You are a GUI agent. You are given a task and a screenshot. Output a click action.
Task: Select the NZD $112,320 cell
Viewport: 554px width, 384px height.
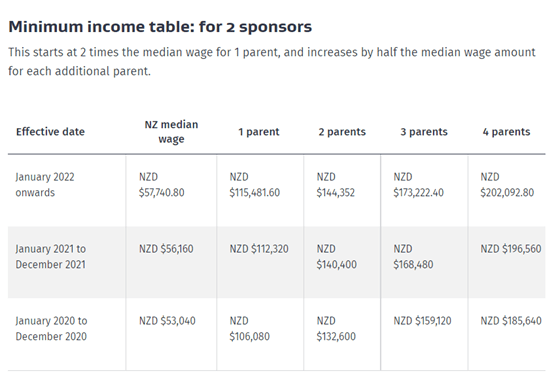point(259,249)
